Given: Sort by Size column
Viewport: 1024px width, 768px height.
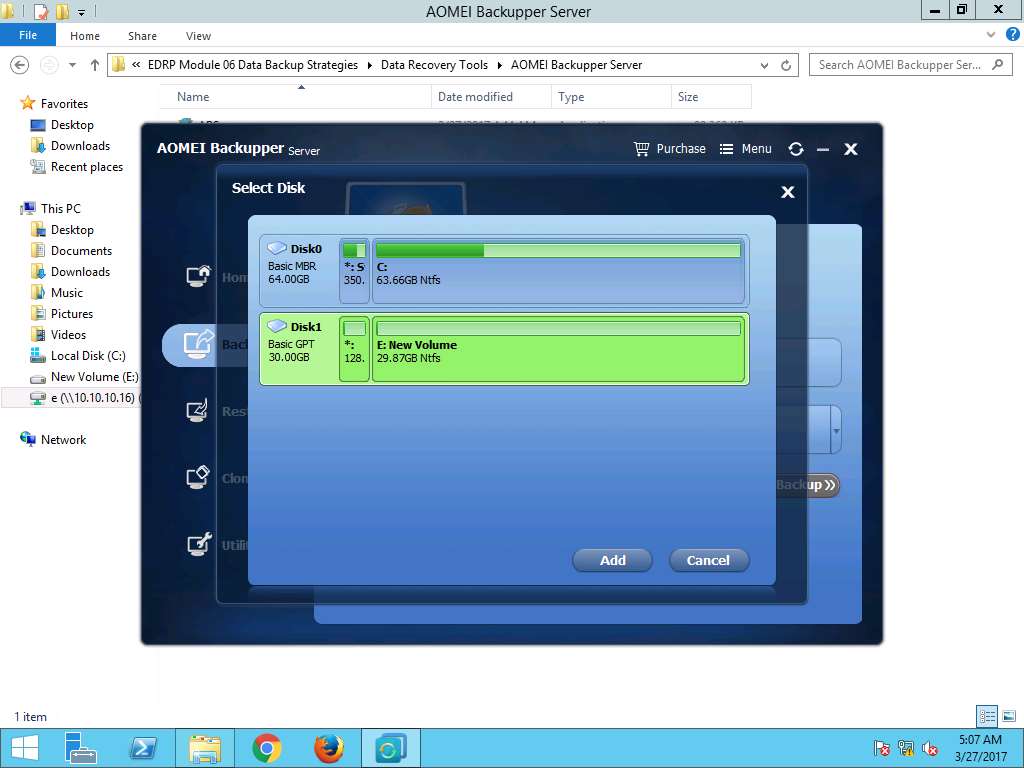Looking at the screenshot, I should click(688, 97).
